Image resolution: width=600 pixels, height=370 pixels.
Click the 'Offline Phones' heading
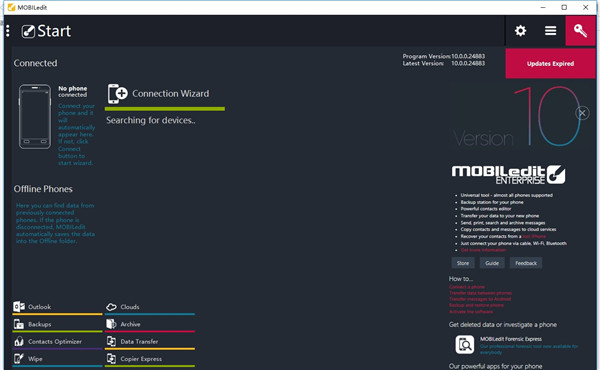pyautogui.click(x=43, y=189)
